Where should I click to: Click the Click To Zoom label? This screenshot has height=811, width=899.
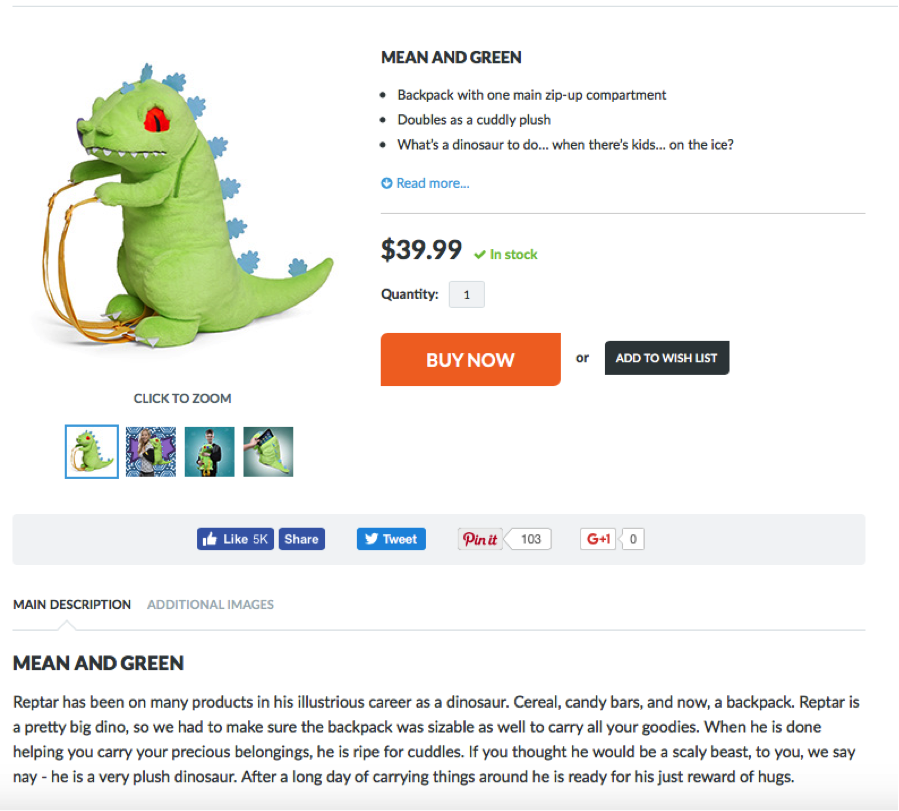pos(182,398)
